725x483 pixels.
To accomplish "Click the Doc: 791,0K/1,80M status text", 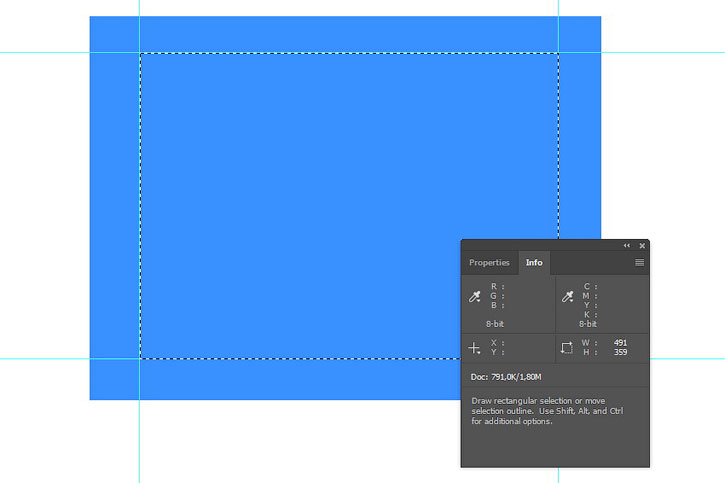I will [x=506, y=377].
